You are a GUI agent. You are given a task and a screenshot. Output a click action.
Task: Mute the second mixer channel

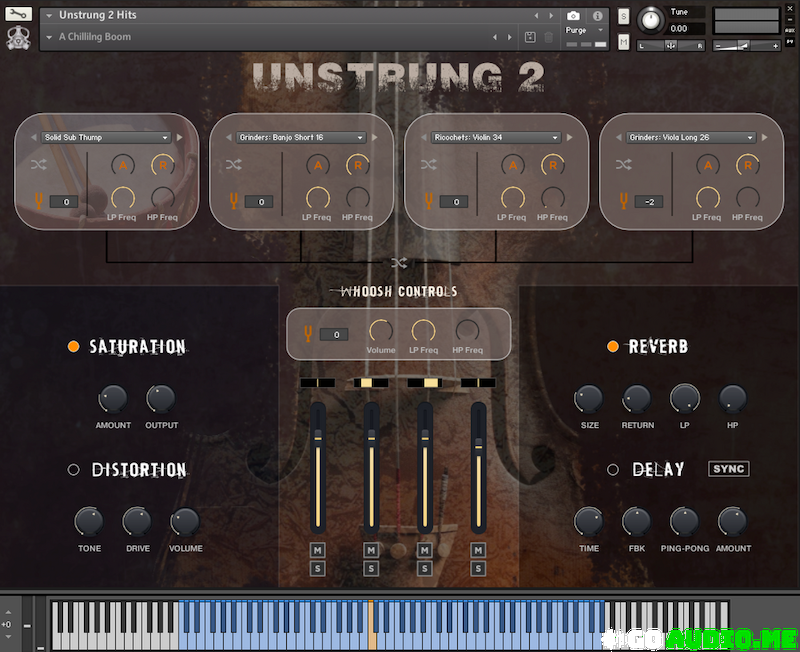click(371, 550)
